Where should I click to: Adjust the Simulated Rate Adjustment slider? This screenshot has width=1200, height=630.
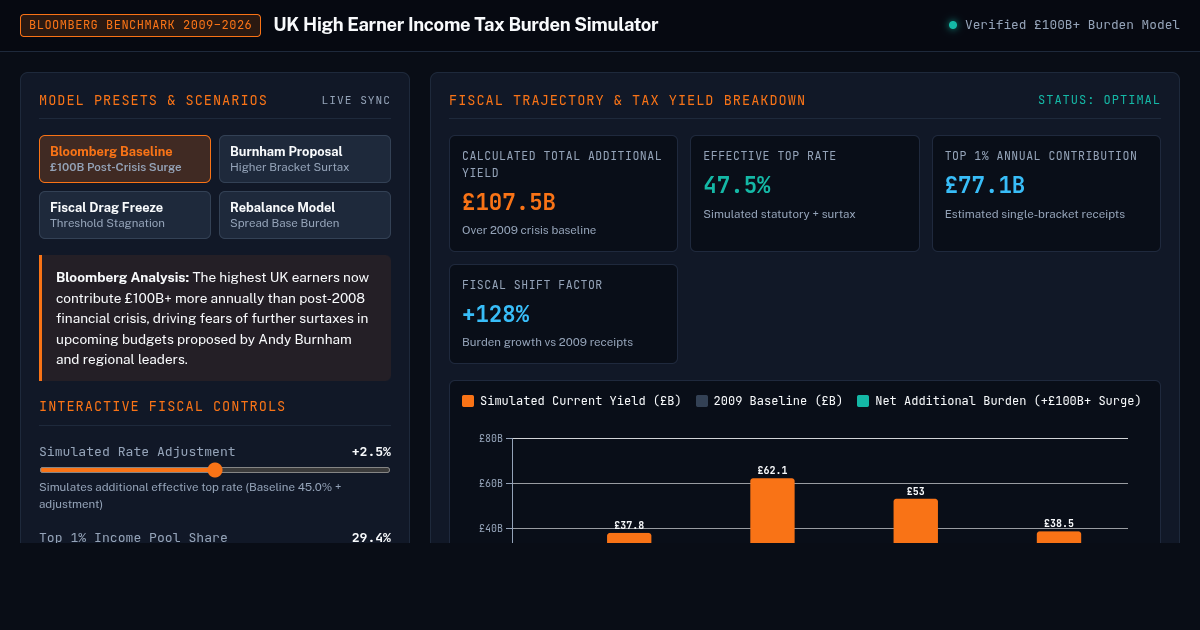point(215,470)
